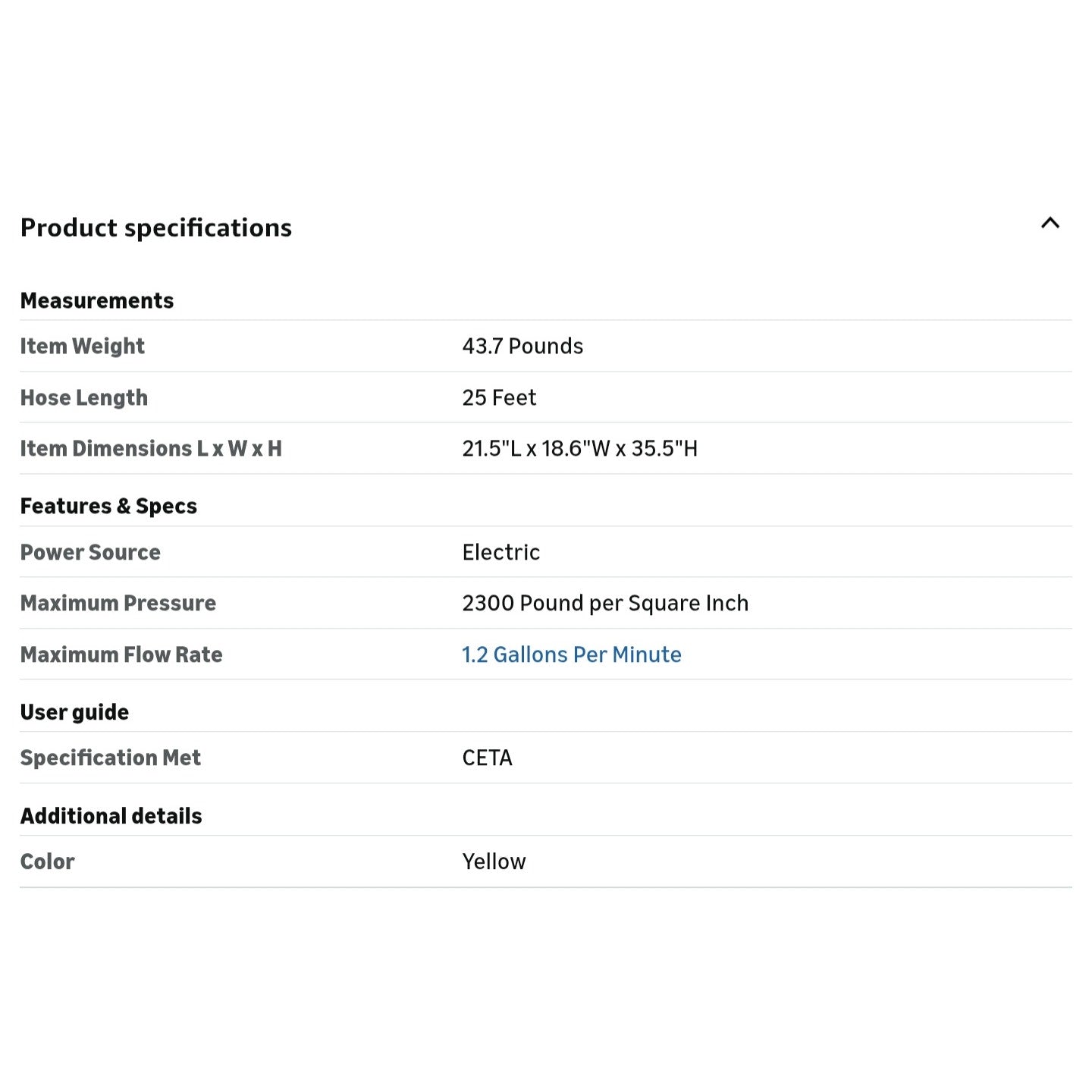This screenshot has width=1092, height=1092.
Task: Select the Item Weight label
Action: click(x=83, y=346)
